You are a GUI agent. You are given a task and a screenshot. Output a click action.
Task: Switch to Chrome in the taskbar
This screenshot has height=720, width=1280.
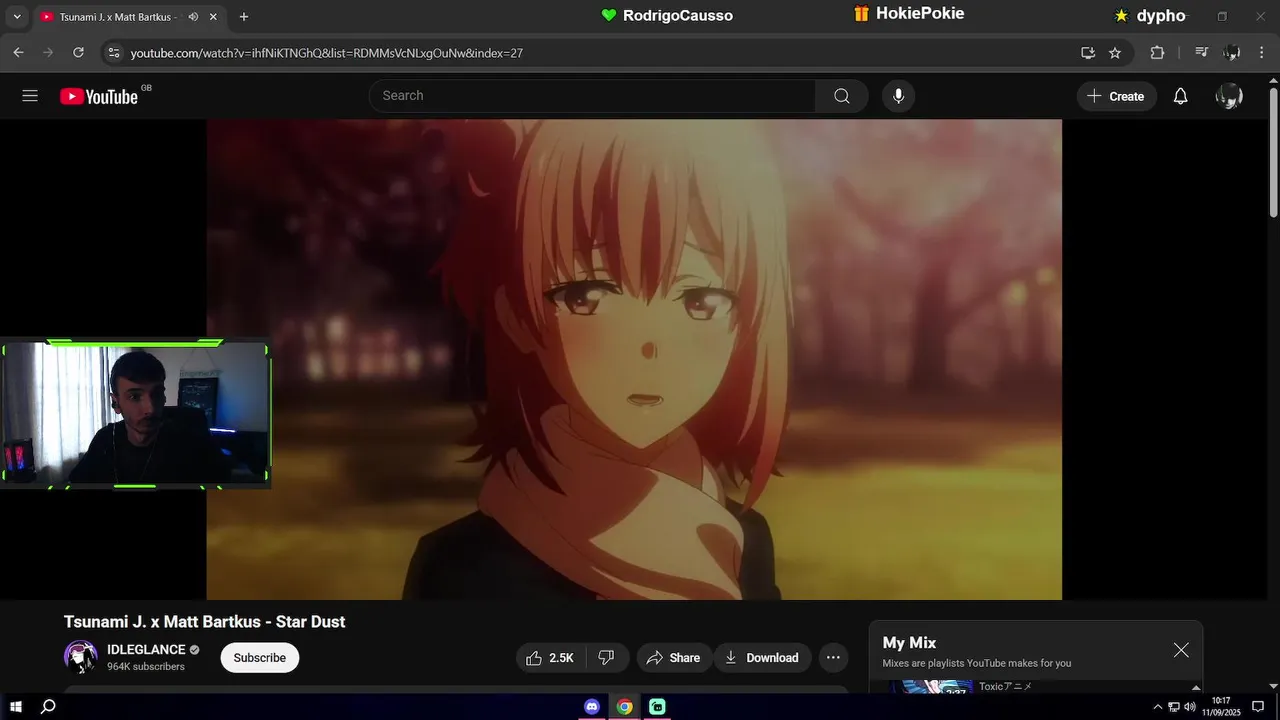tap(624, 707)
